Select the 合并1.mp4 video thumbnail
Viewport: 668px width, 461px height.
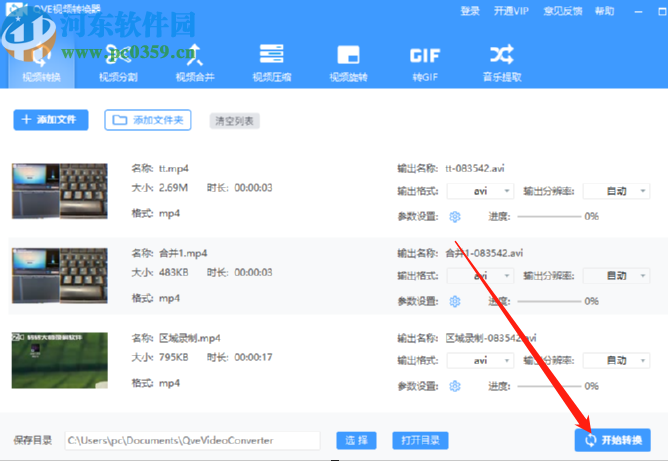point(60,276)
